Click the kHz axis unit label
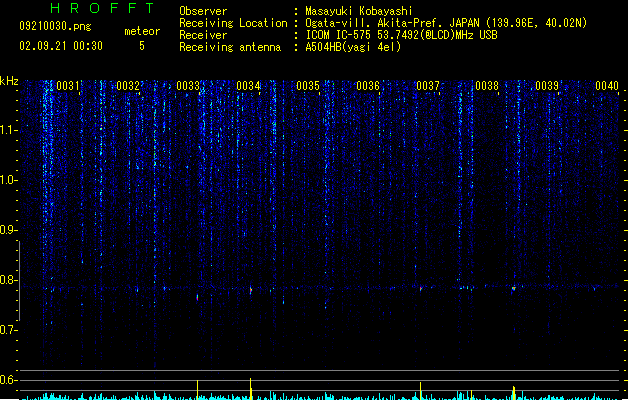Screen dimensions: 629x400 pos(9,81)
